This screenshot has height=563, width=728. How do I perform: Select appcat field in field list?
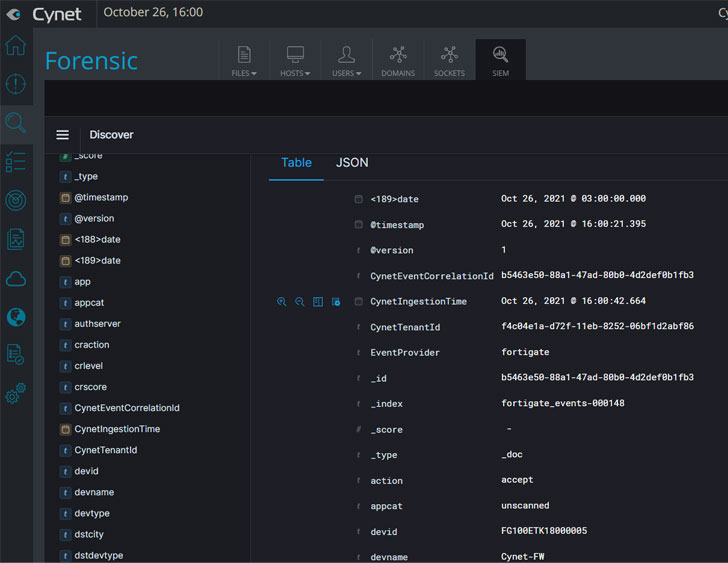click(x=89, y=303)
